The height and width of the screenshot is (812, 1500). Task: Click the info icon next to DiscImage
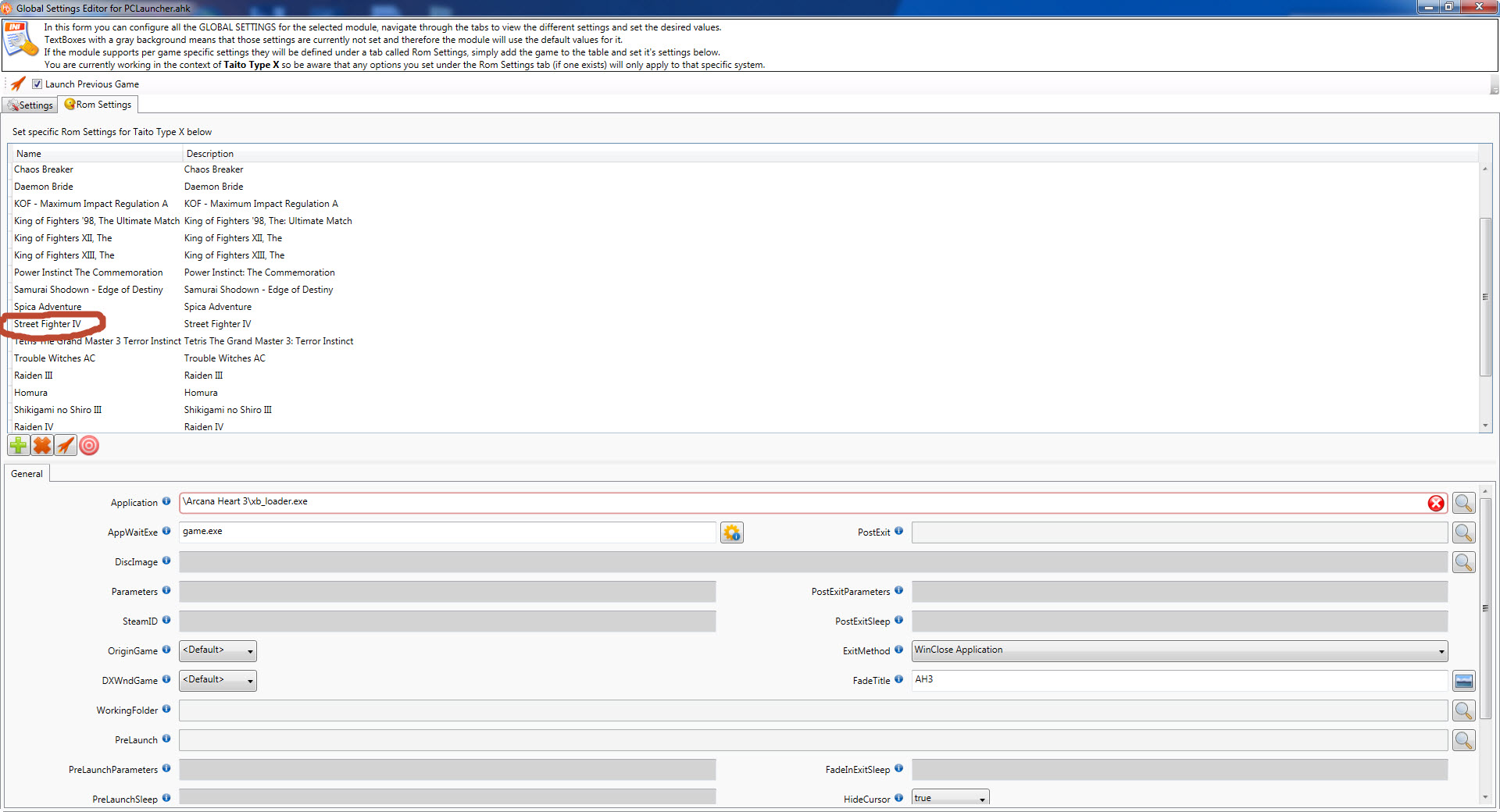tap(166, 561)
